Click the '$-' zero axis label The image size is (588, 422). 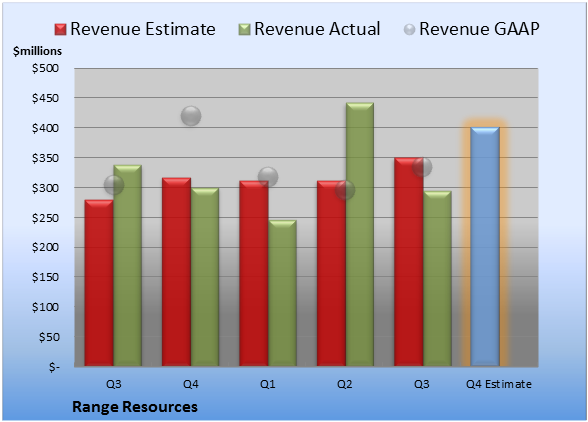pos(54,367)
